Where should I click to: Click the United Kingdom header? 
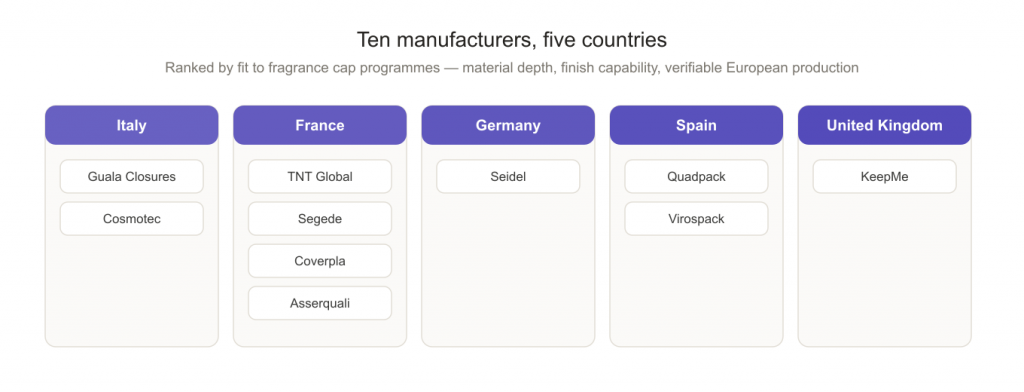point(884,125)
